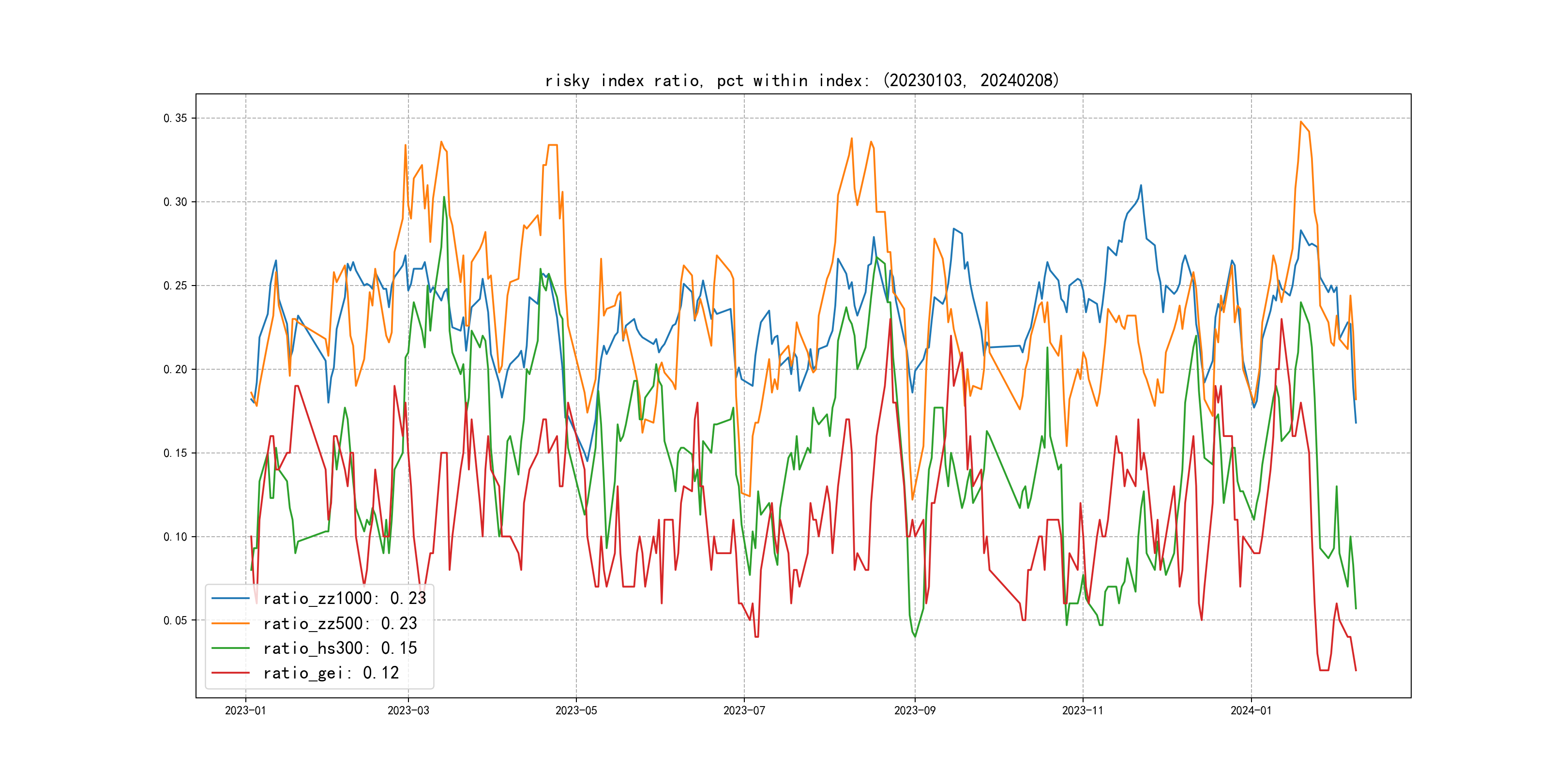The image size is (1568, 784).
Task: Click the 2024-01 x-axis tick label
Action: 1251,710
